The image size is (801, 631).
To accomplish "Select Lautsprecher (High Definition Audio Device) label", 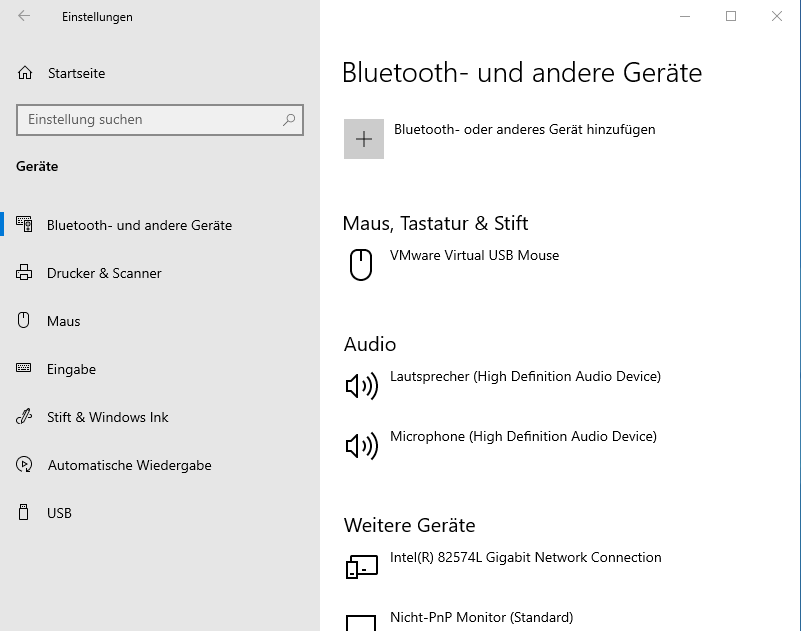I will (x=525, y=376).
